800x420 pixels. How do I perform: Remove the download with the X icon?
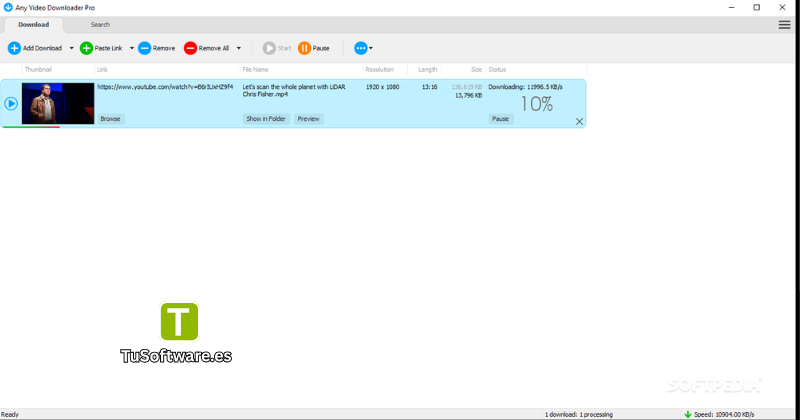579,121
